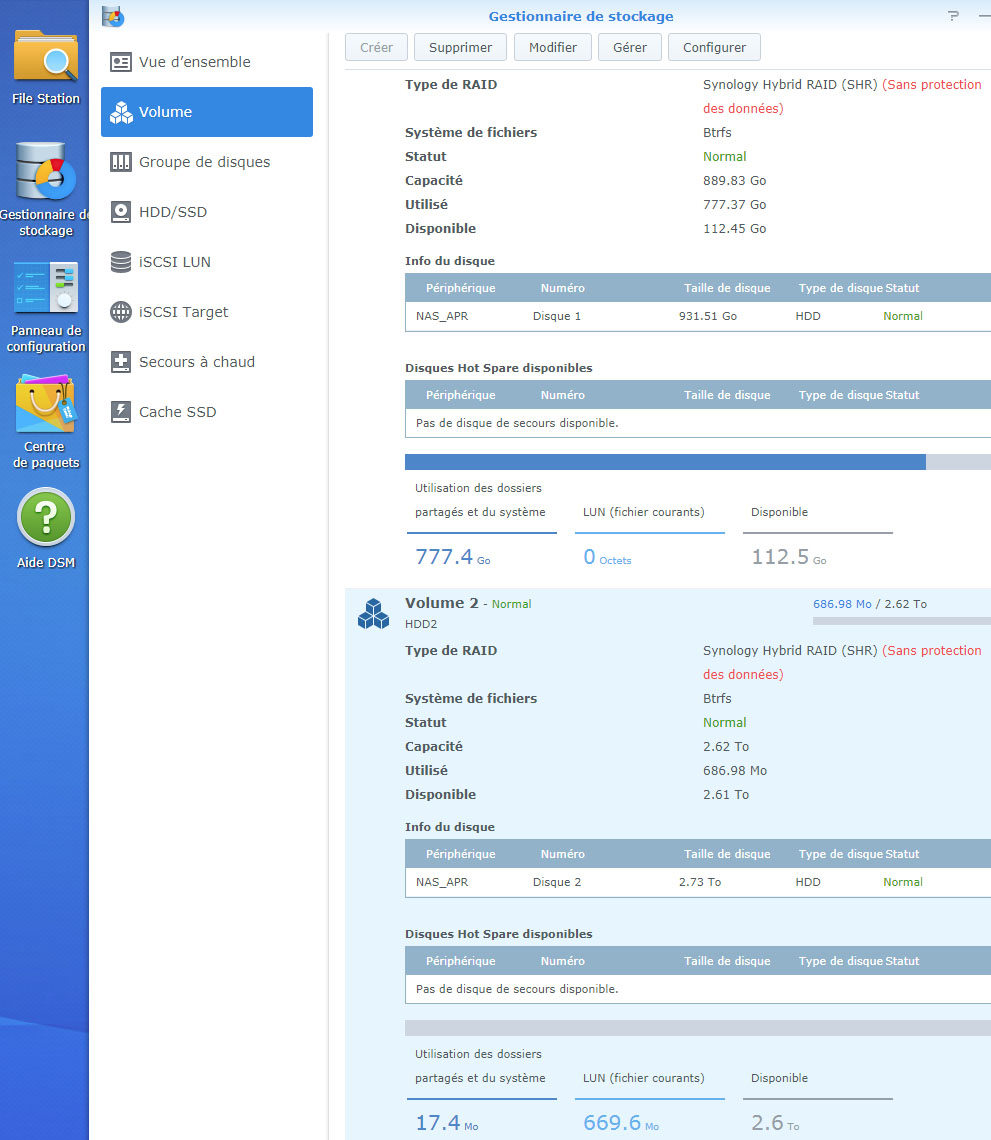Click the Cache SSD lightning icon
991x1140 pixels.
(x=121, y=412)
